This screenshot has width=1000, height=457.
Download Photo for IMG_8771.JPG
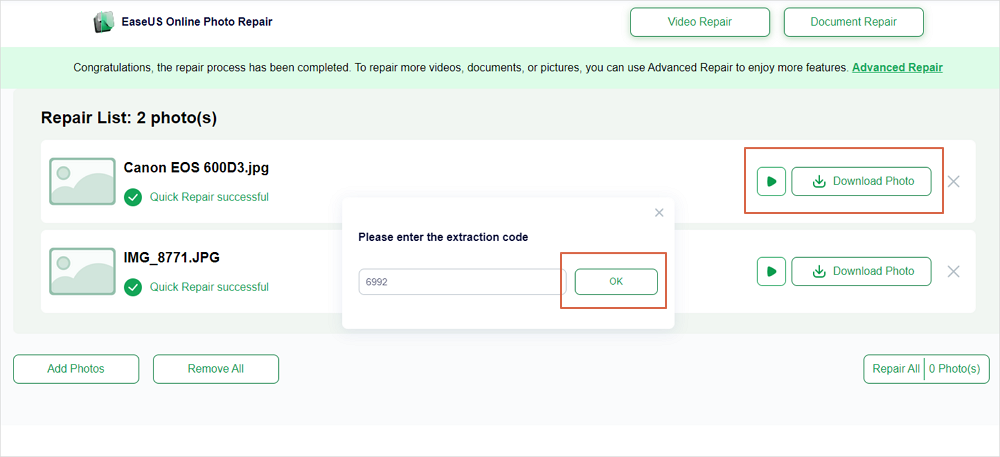861,271
